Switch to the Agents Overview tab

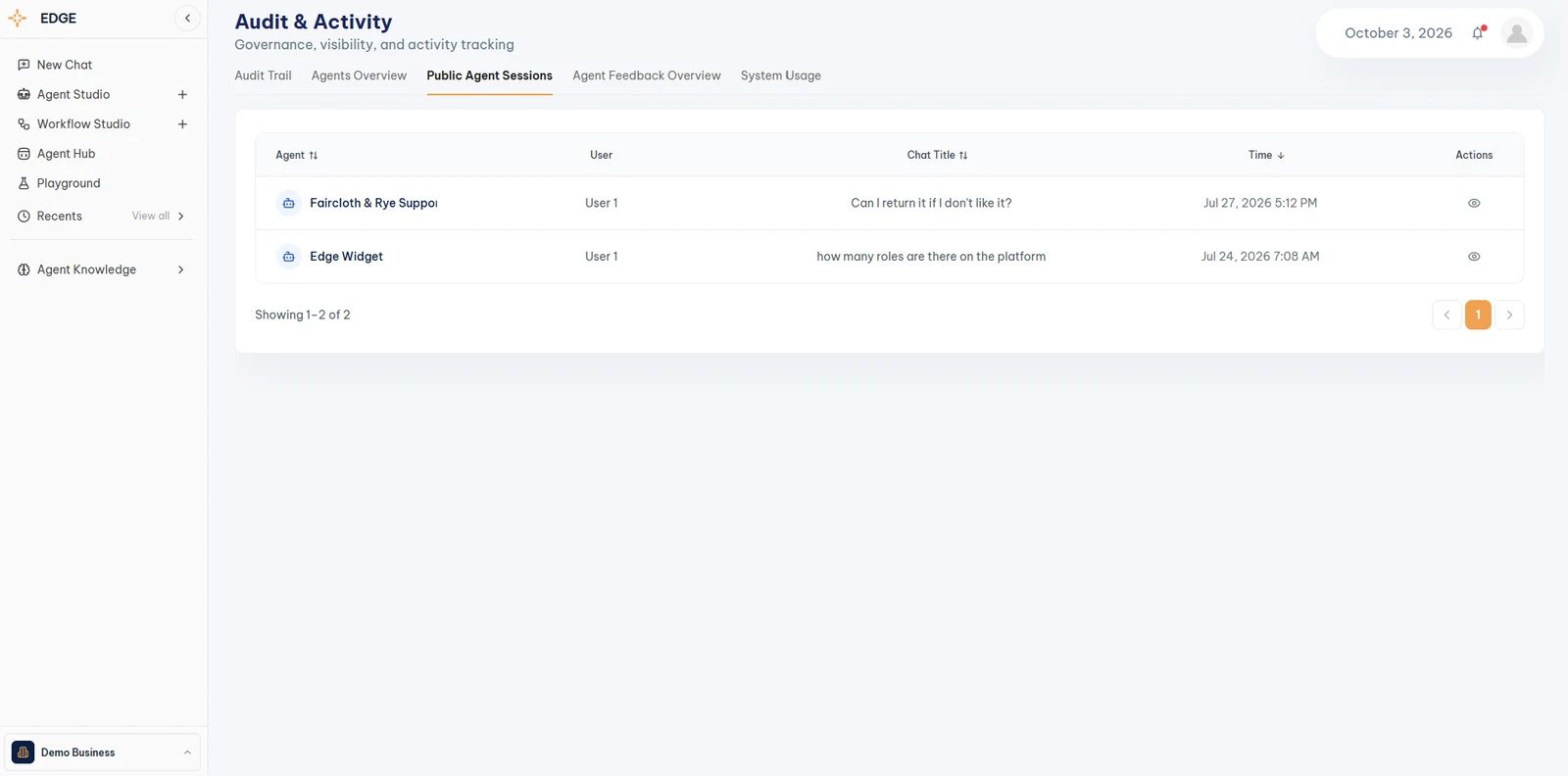click(x=359, y=75)
